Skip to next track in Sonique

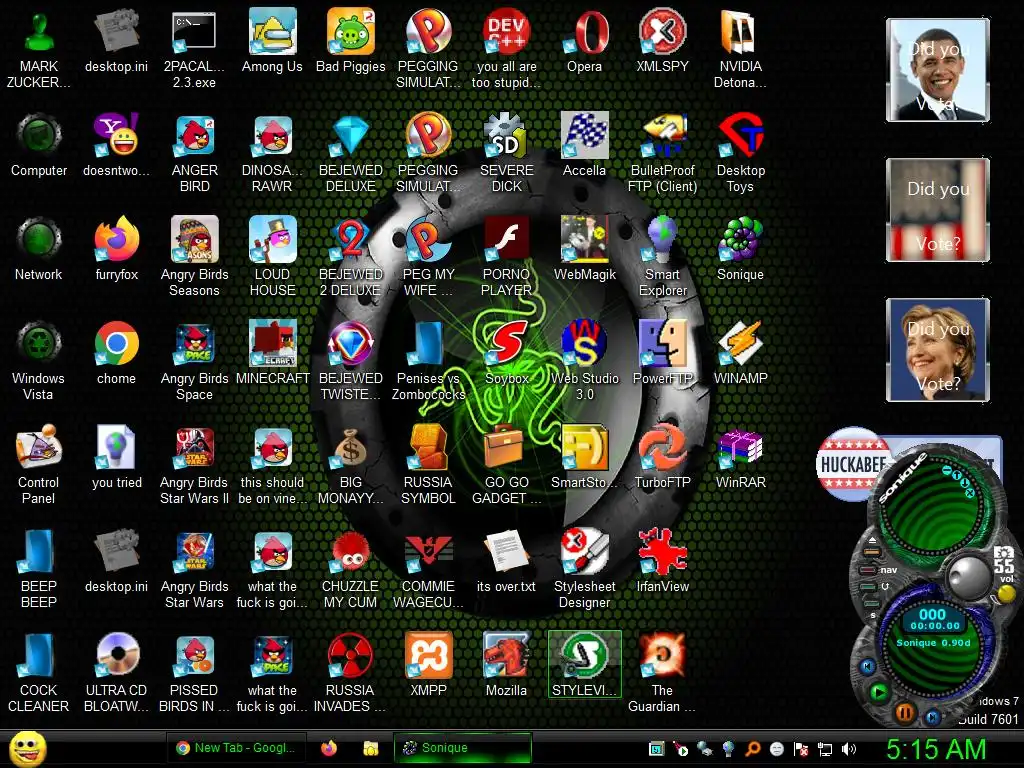933,717
